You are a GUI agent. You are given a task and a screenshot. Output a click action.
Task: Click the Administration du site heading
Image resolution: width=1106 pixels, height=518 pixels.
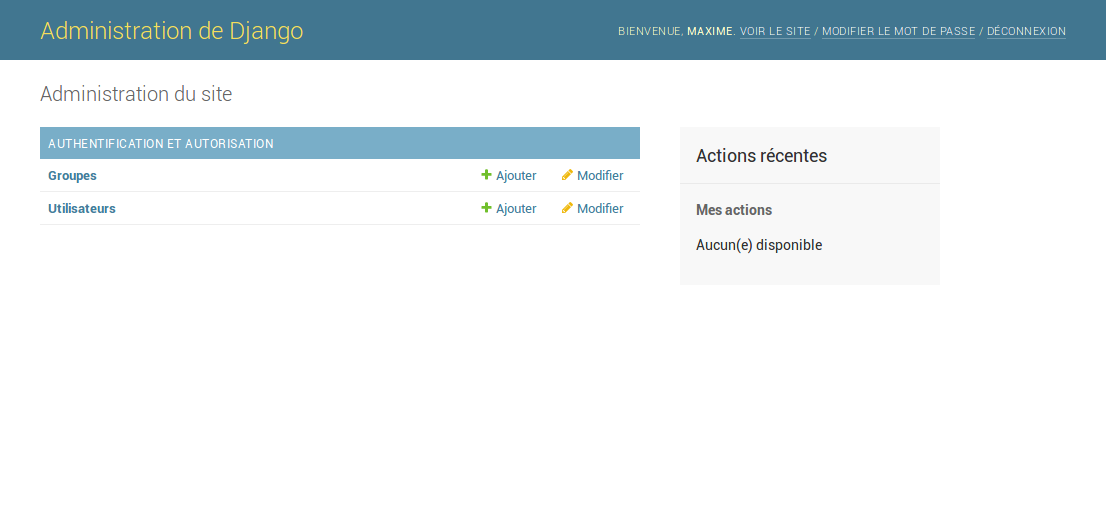click(136, 94)
